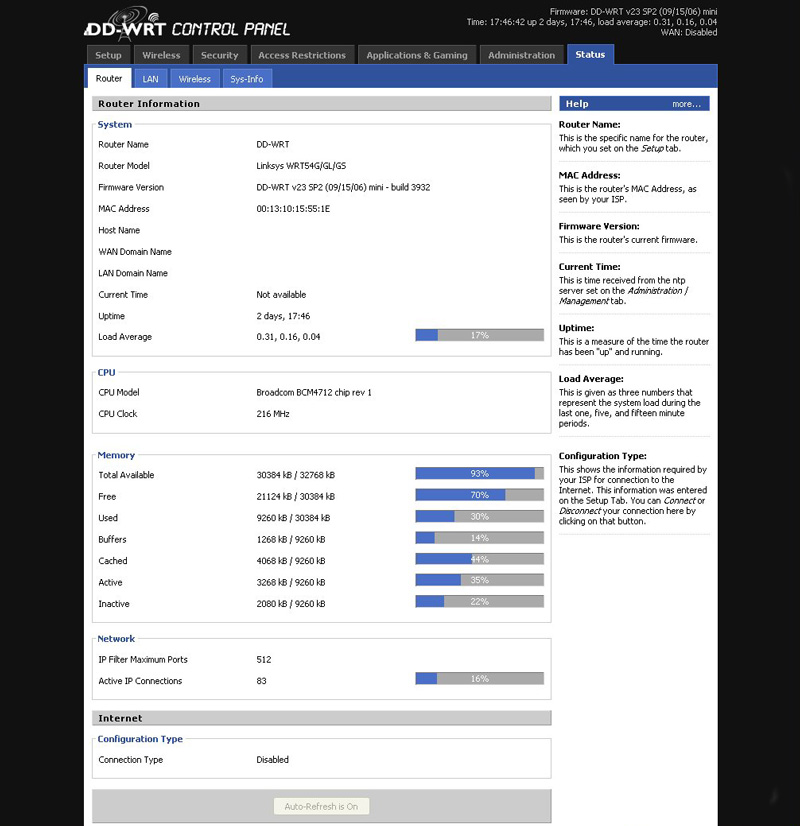Click the Buffers 14% bar

click(479, 538)
